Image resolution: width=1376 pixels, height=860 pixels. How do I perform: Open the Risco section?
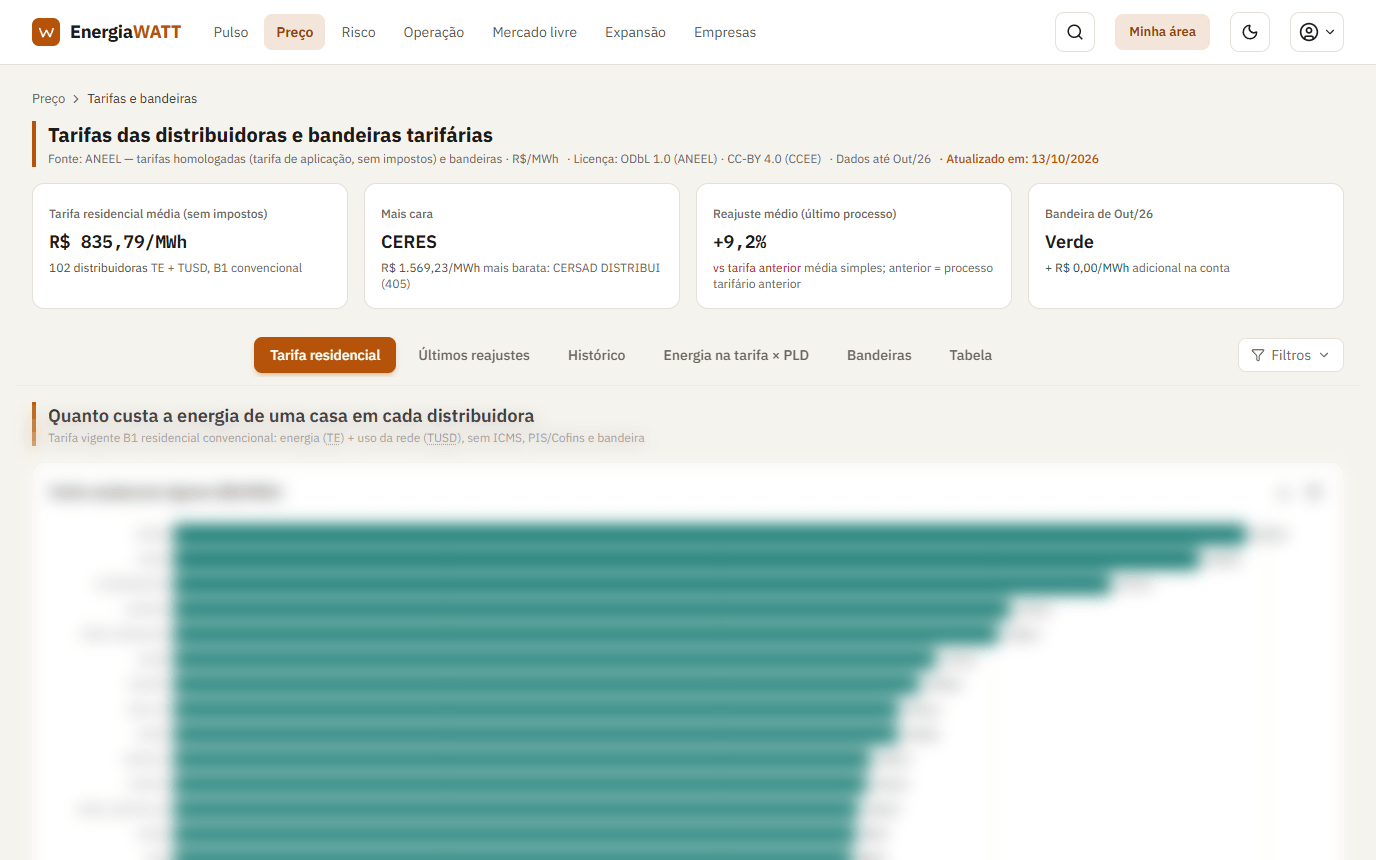[358, 32]
